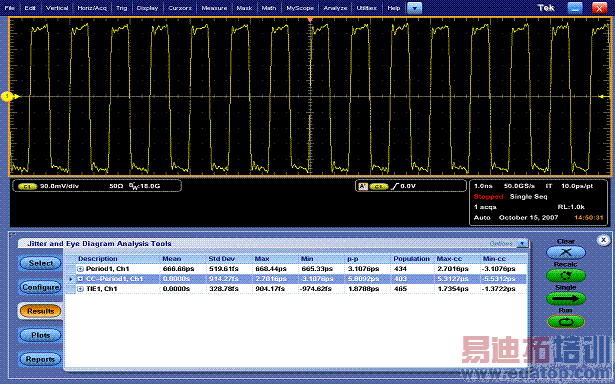Click the Mean column header
The width and height of the screenshot is (615, 384).
tap(172, 259)
